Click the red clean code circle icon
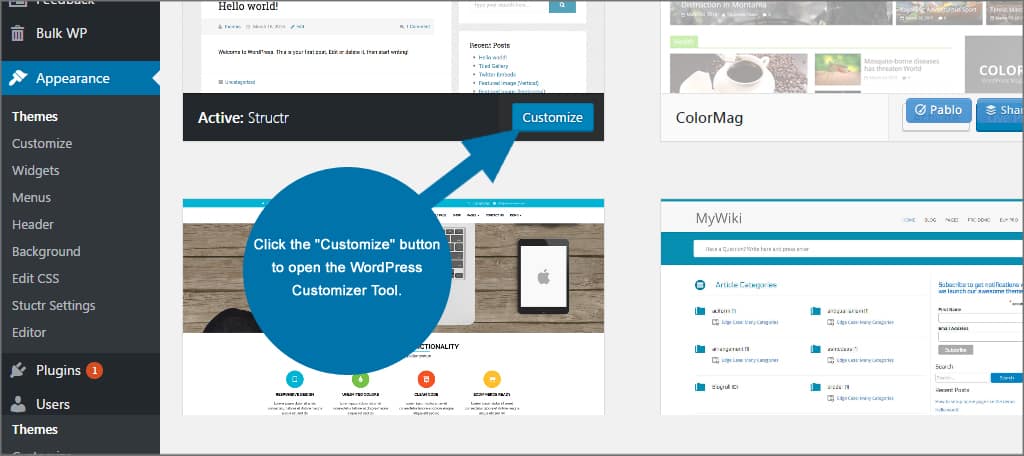The image size is (1024, 456). (x=426, y=379)
